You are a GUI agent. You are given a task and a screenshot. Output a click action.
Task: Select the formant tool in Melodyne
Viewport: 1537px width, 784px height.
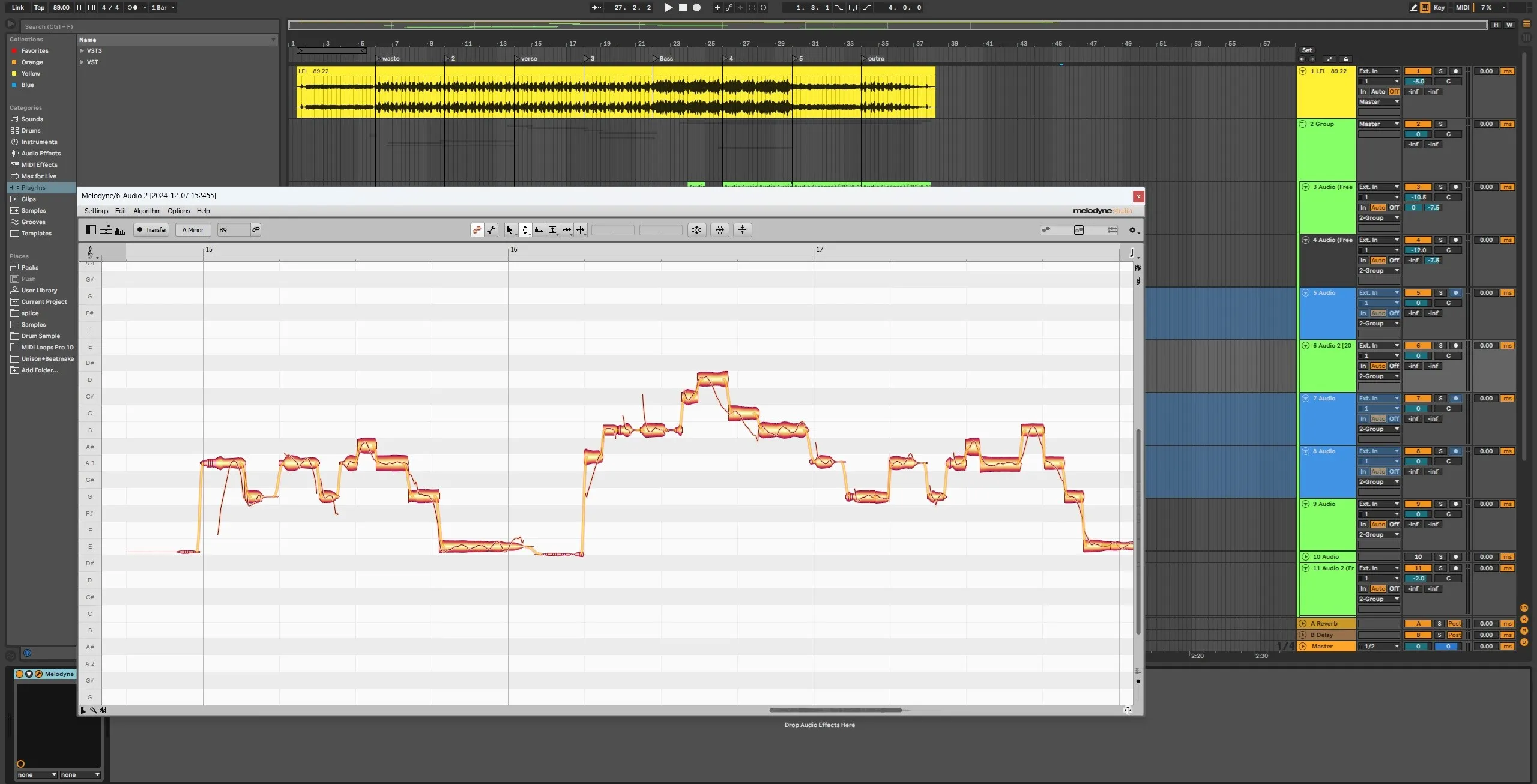coord(539,230)
